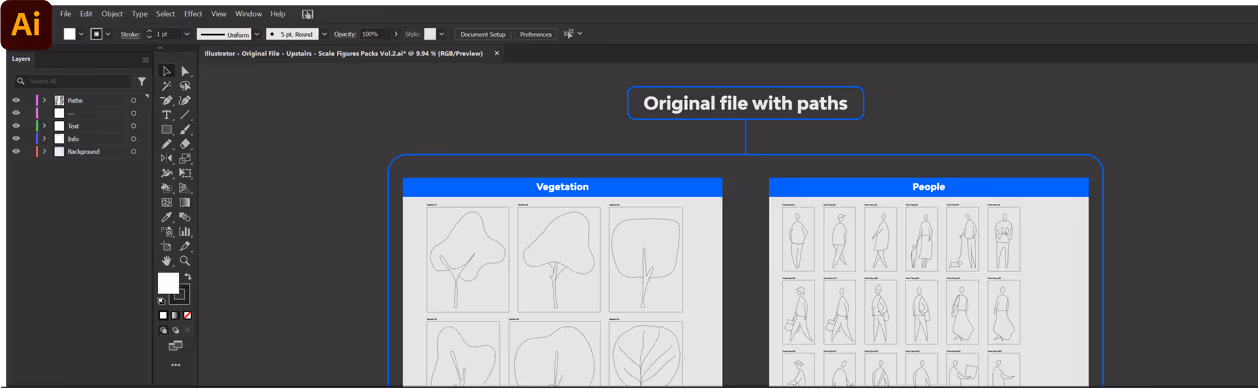Expand the Text layer
Viewport: 1258px width, 389px height.
45,126
